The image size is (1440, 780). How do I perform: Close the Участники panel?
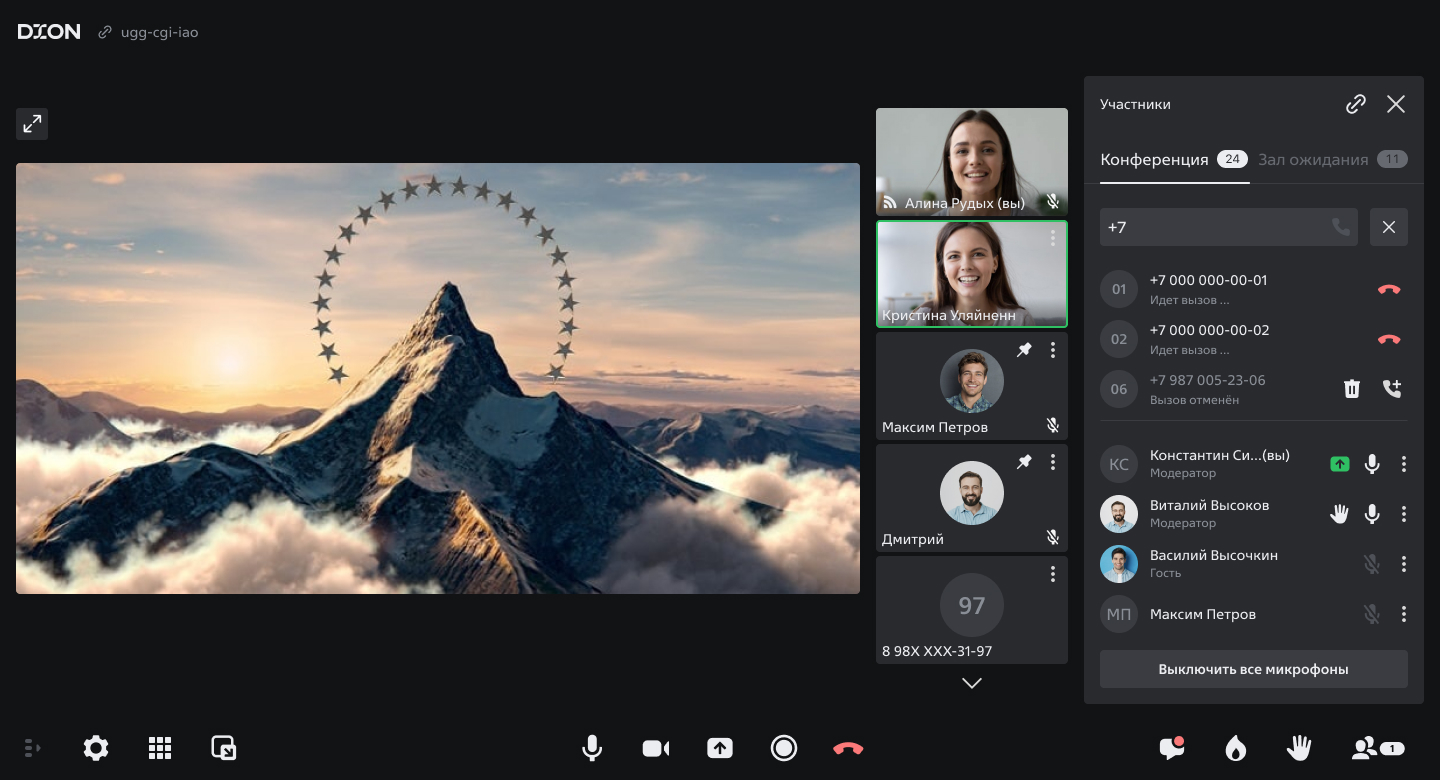click(x=1396, y=104)
